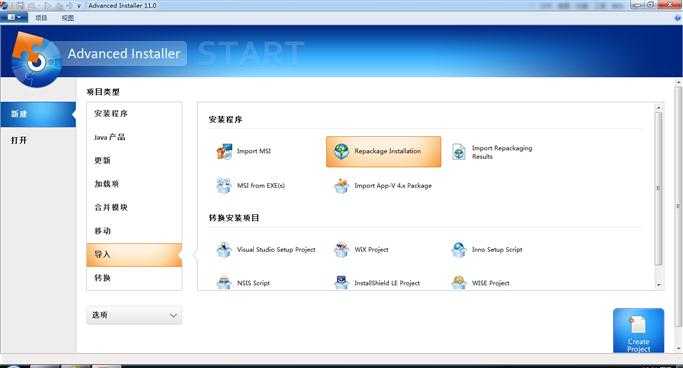683x368 pixels.
Task: Select the 转换 category
Action: pos(134,278)
